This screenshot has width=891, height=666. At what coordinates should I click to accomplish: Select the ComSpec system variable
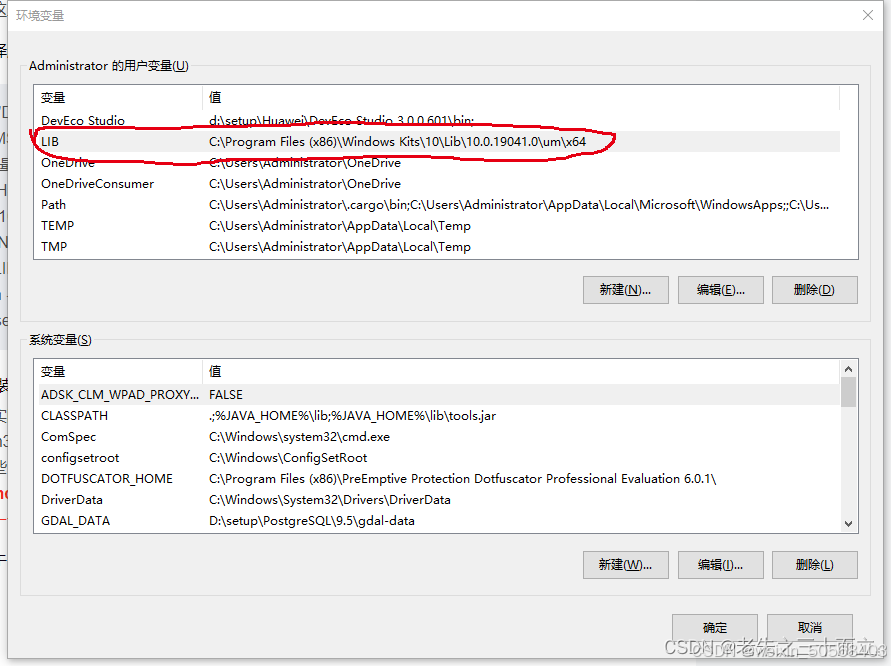pyautogui.click(x=120, y=436)
